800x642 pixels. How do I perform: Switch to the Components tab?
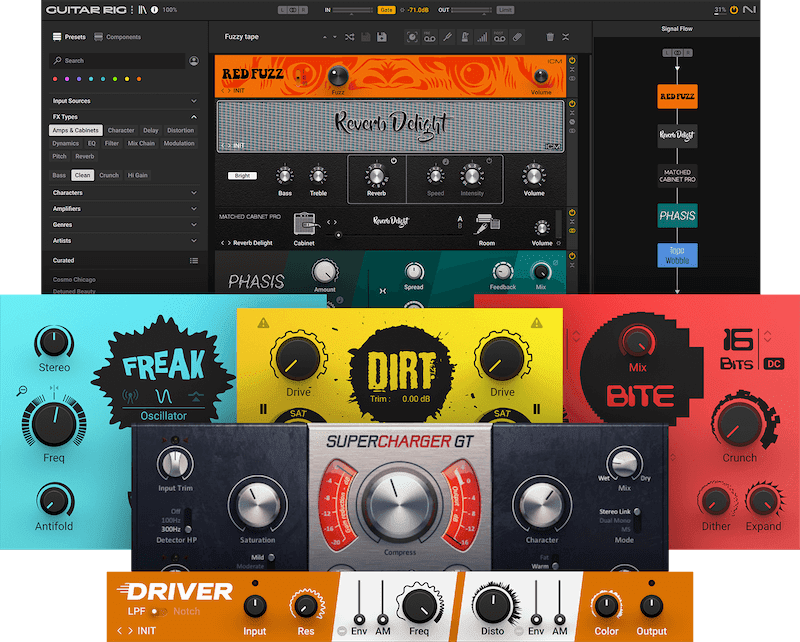click(117, 37)
